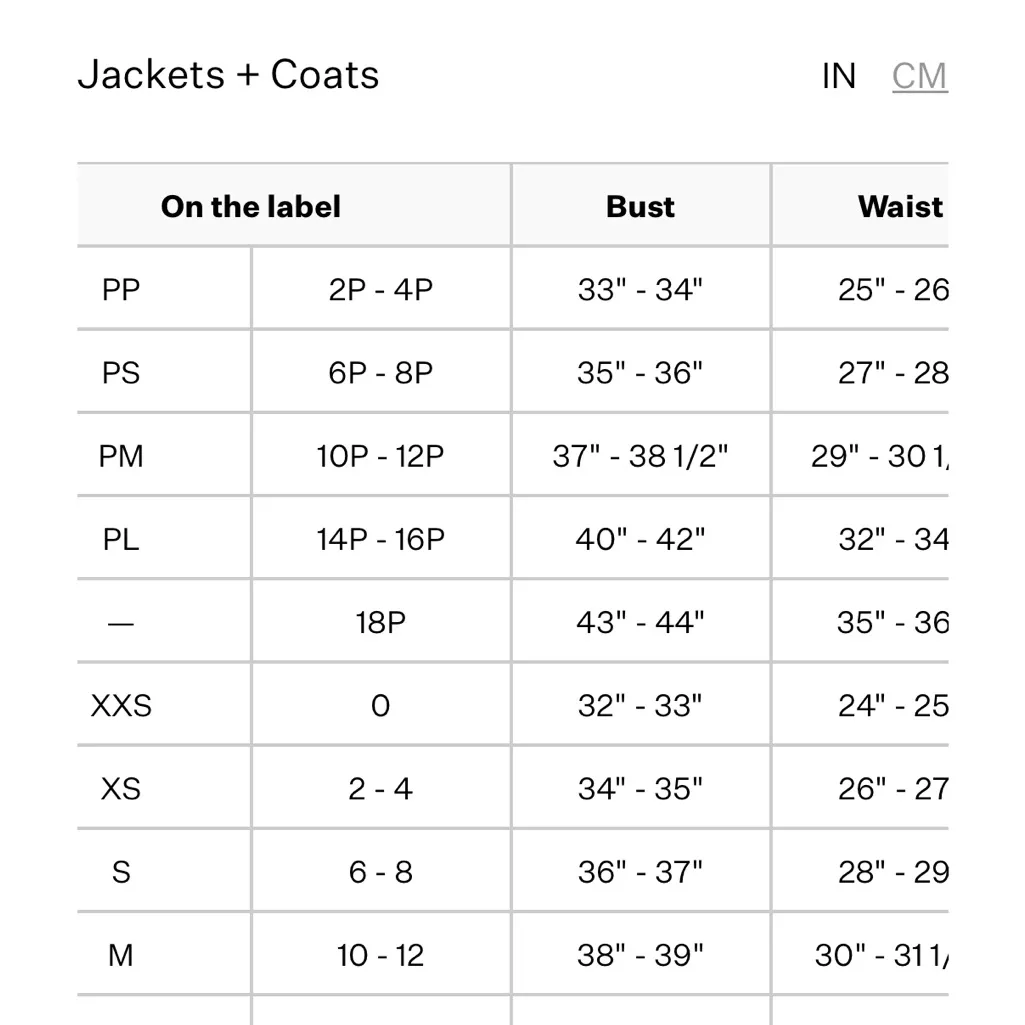1025x1025 pixels.
Task: Select the XS size row
Action: 121,788
